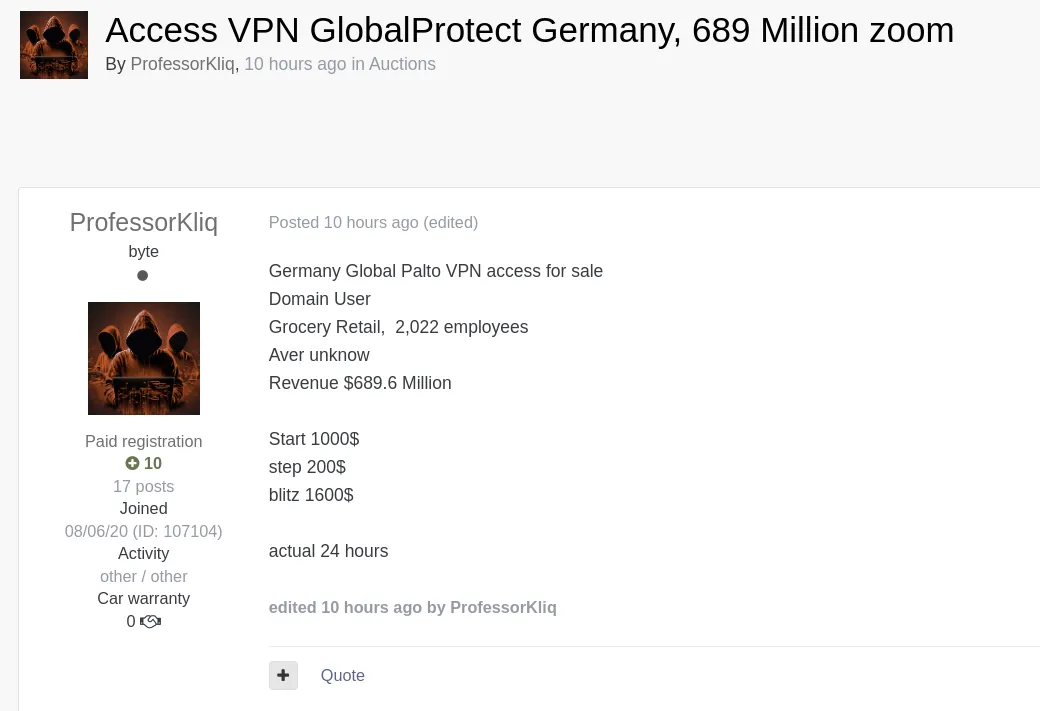Image resolution: width=1040 pixels, height=711 pixels.
Task: Click the handshake deals icon
Action: [x=150, y=621]
